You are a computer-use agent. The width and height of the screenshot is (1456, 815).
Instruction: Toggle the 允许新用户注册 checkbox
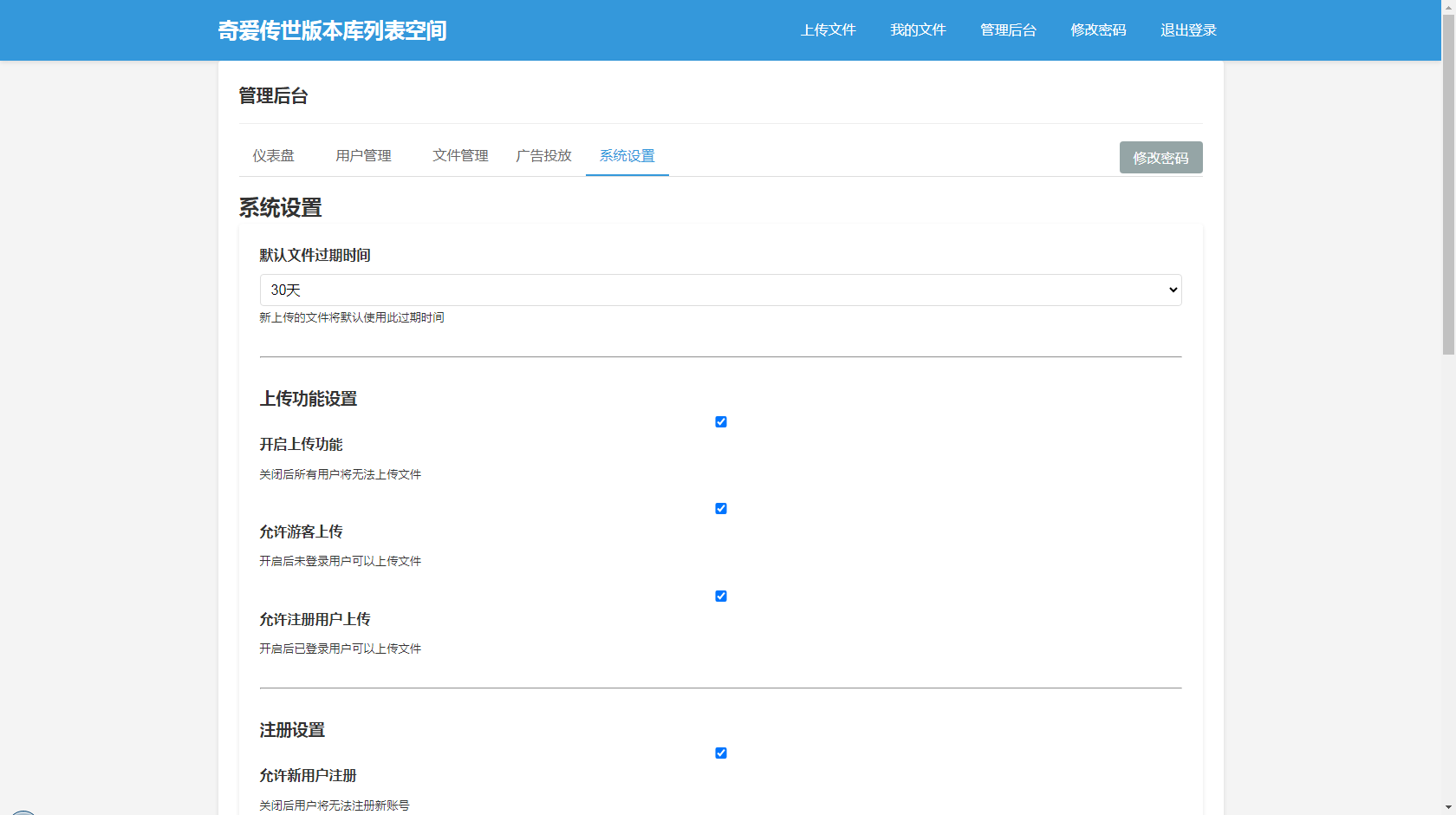(720, 753)
